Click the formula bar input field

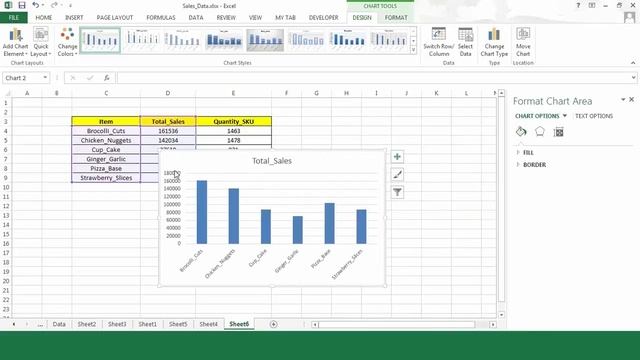[373, 78]
